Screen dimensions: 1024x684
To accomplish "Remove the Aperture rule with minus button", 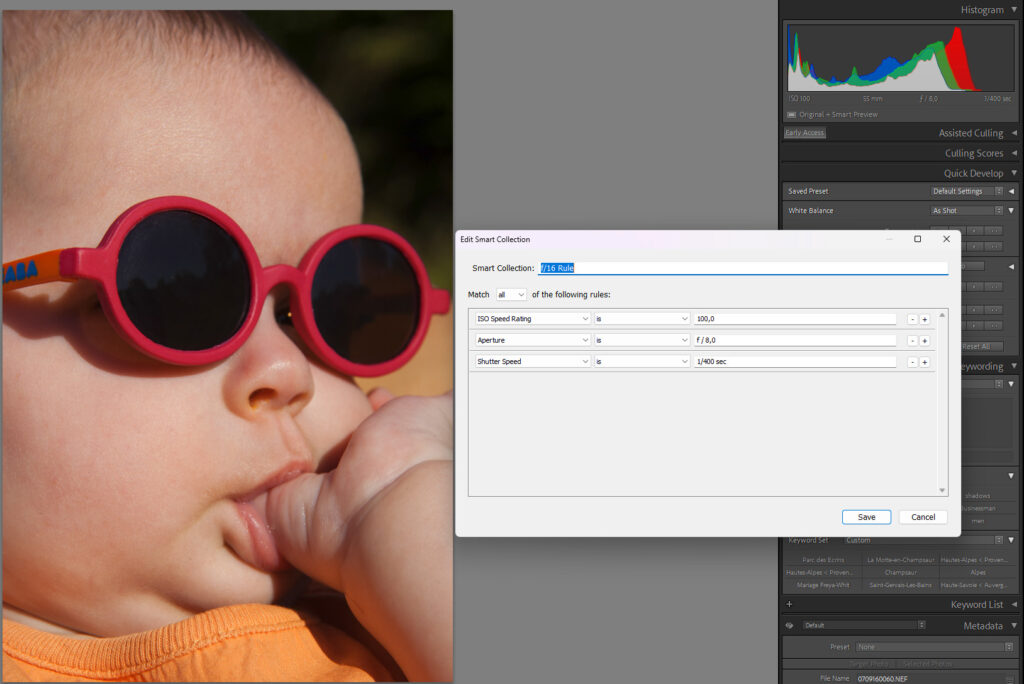I will coord(912,341).
